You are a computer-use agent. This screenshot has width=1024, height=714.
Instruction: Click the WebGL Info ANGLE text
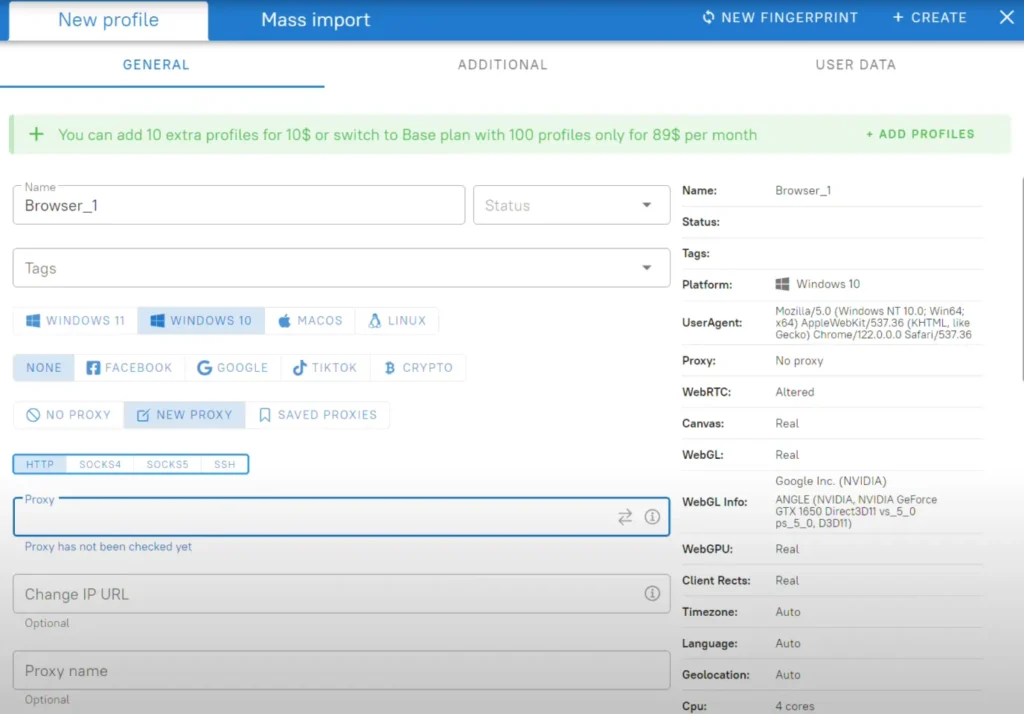pyautogui.click(x=856, y=511)
